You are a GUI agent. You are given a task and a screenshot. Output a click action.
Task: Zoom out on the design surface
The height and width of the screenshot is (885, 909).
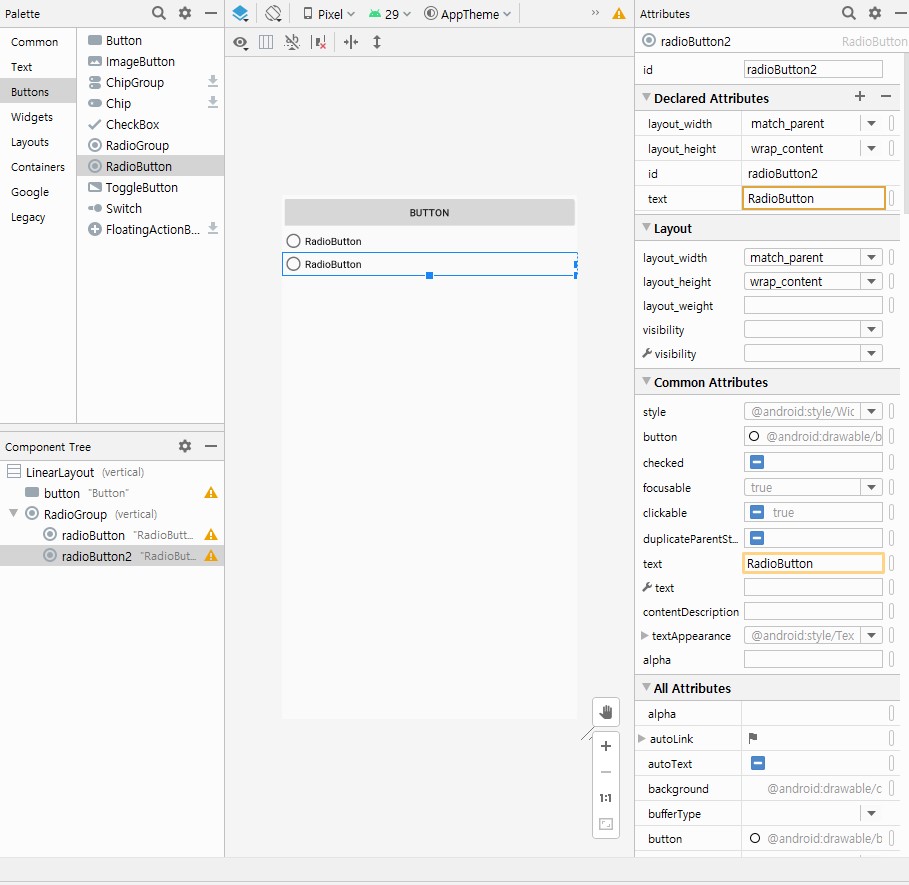coord(606,772)
